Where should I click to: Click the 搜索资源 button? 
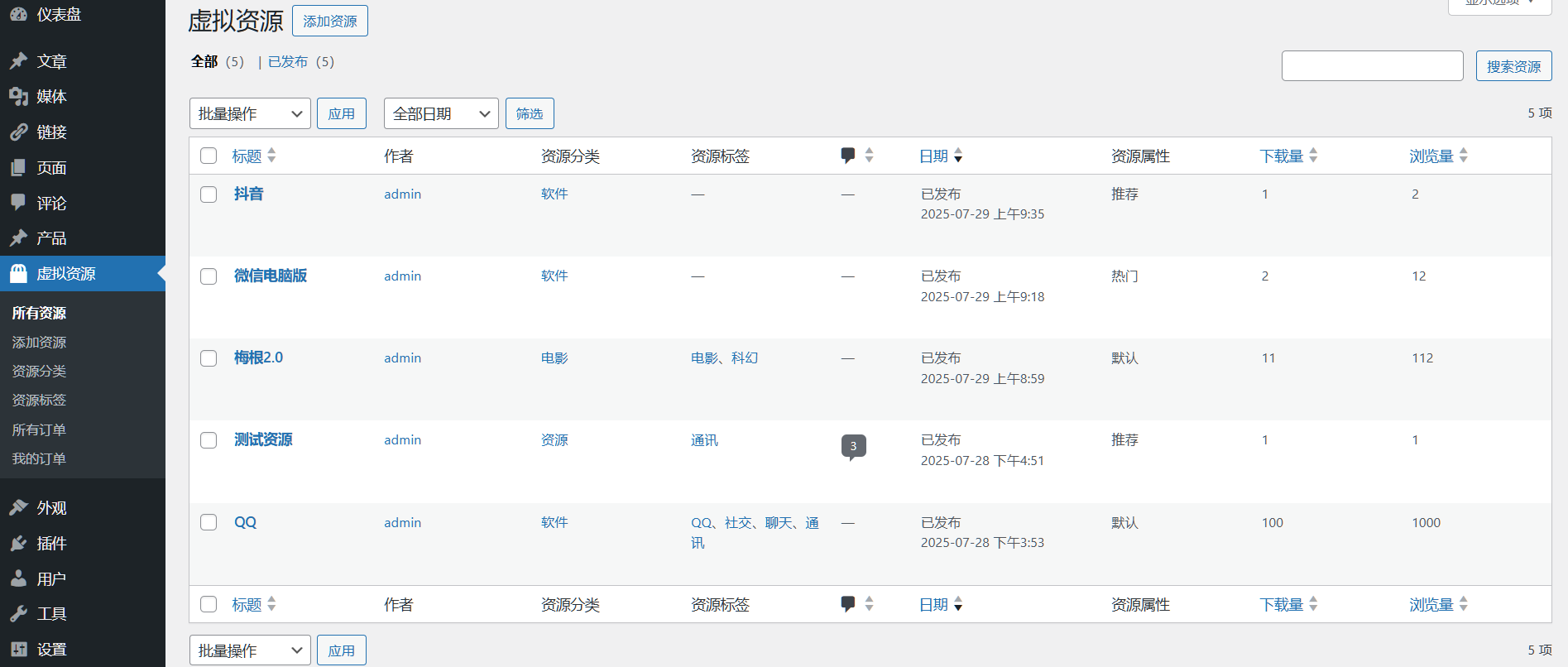[x=1513, y=66]
